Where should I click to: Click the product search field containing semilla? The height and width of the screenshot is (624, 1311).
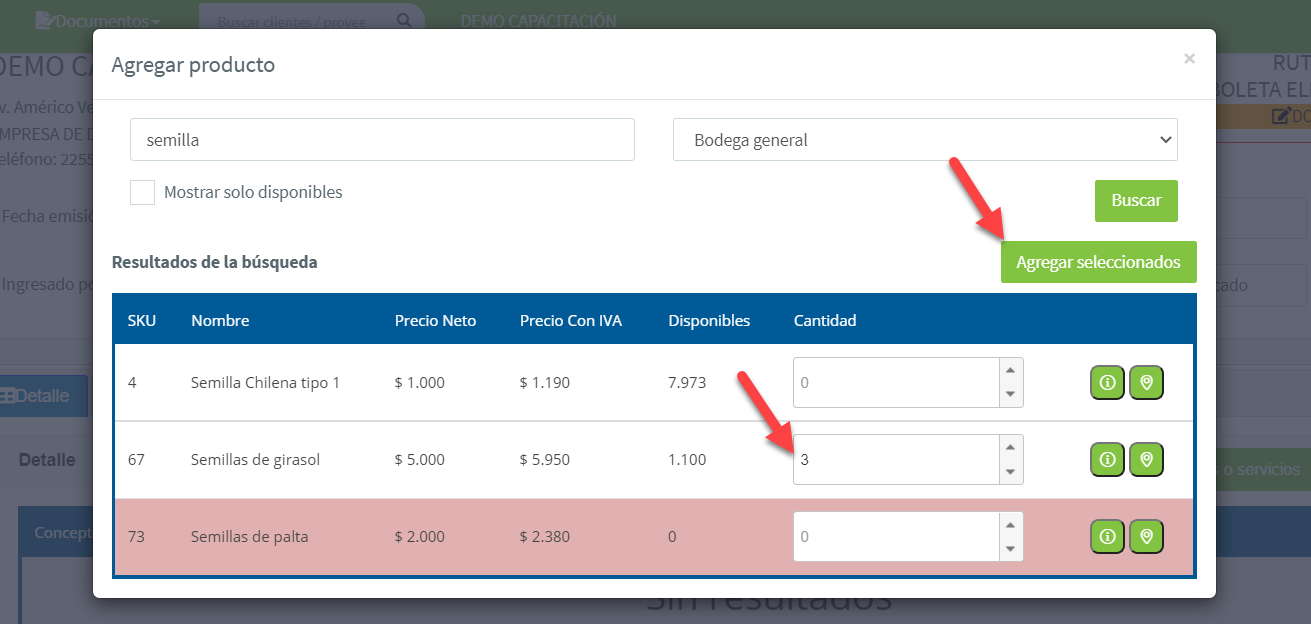pos(382,140)
